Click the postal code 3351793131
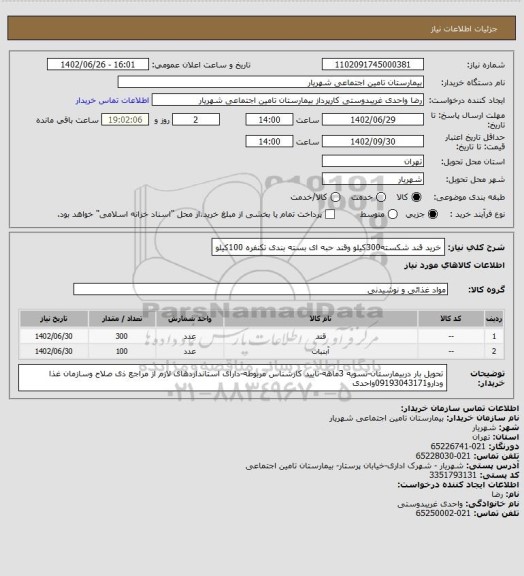524x576 pixels. 453,475
